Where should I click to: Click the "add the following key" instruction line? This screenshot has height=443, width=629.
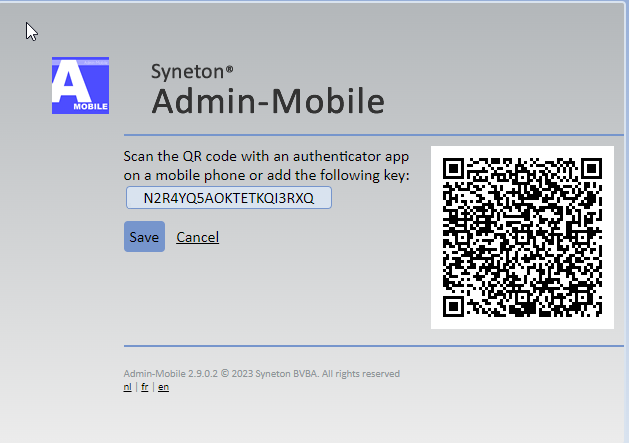click(266, 175)
